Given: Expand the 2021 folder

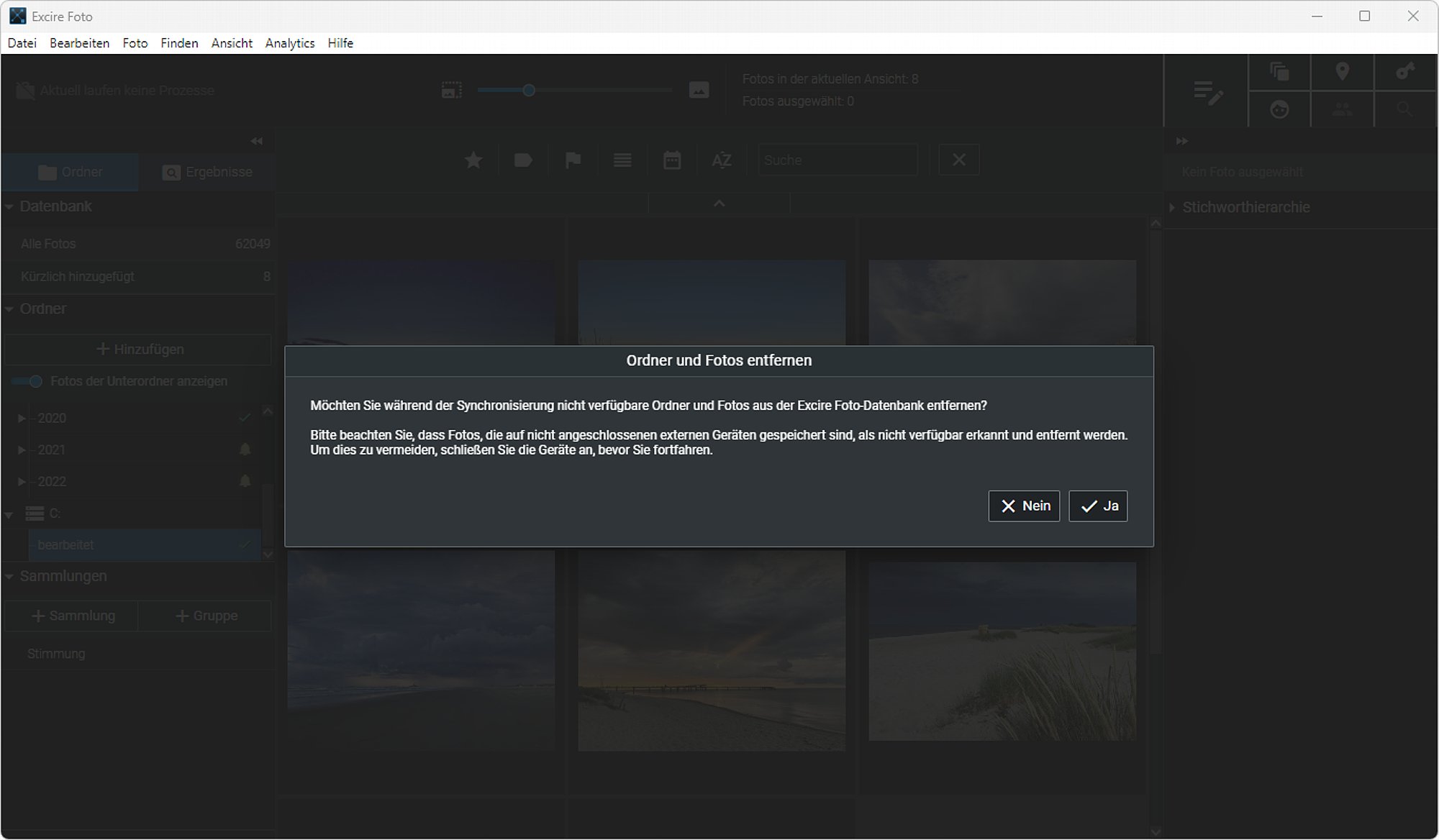Looking at the screenshot, I should tap(22, 450).
